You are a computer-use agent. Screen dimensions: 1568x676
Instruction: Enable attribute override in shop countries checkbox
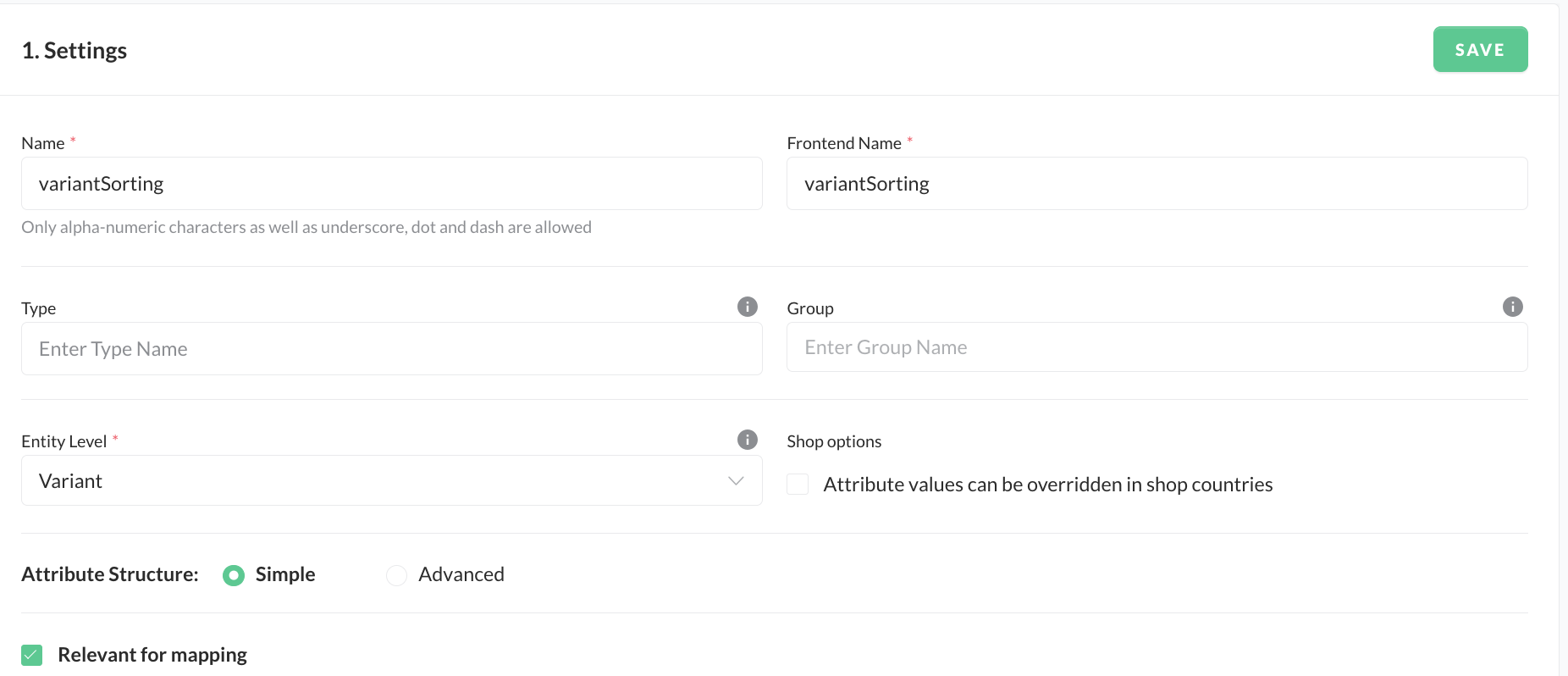[798, 485]
